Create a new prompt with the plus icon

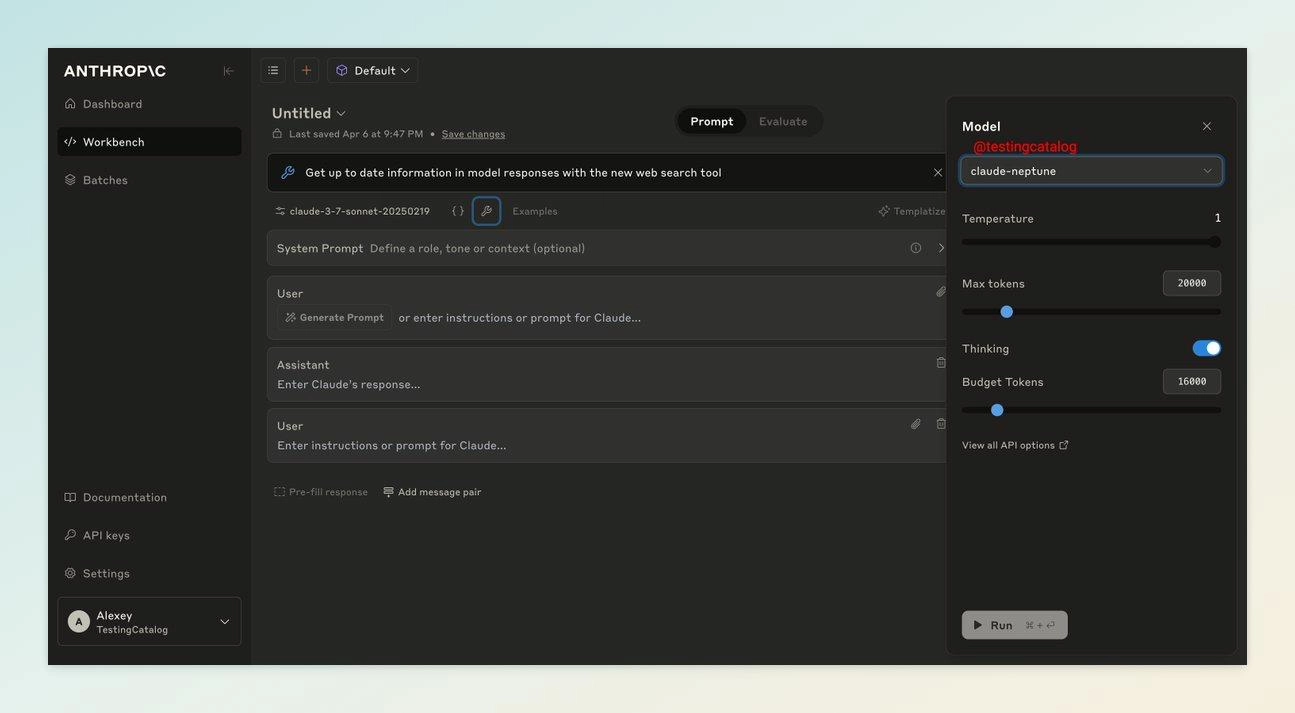306,70
